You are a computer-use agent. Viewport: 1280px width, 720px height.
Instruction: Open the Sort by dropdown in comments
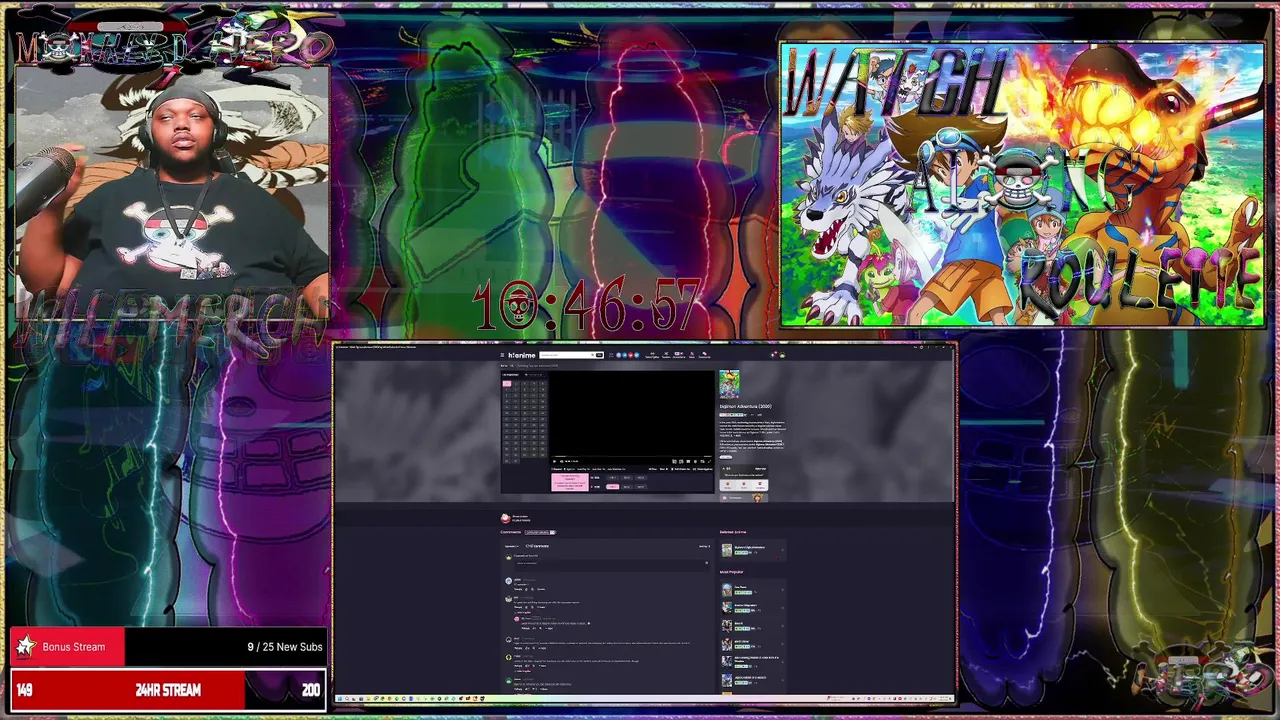point(704,546)
